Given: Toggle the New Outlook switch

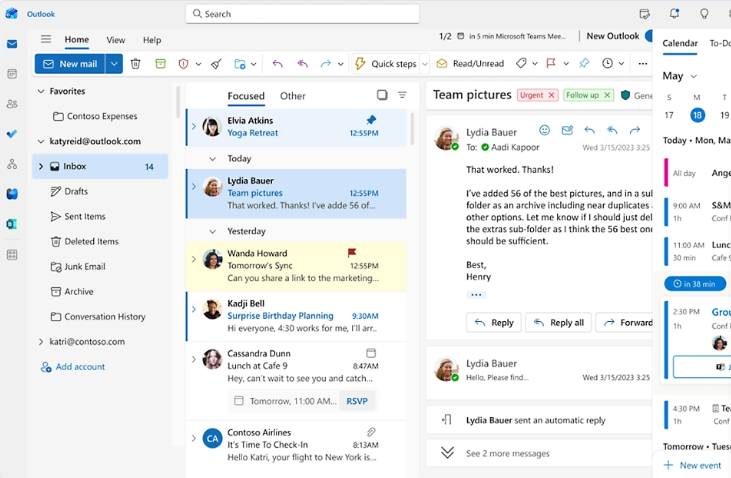Looking at the screenshot, I should [x=648, y=36].
